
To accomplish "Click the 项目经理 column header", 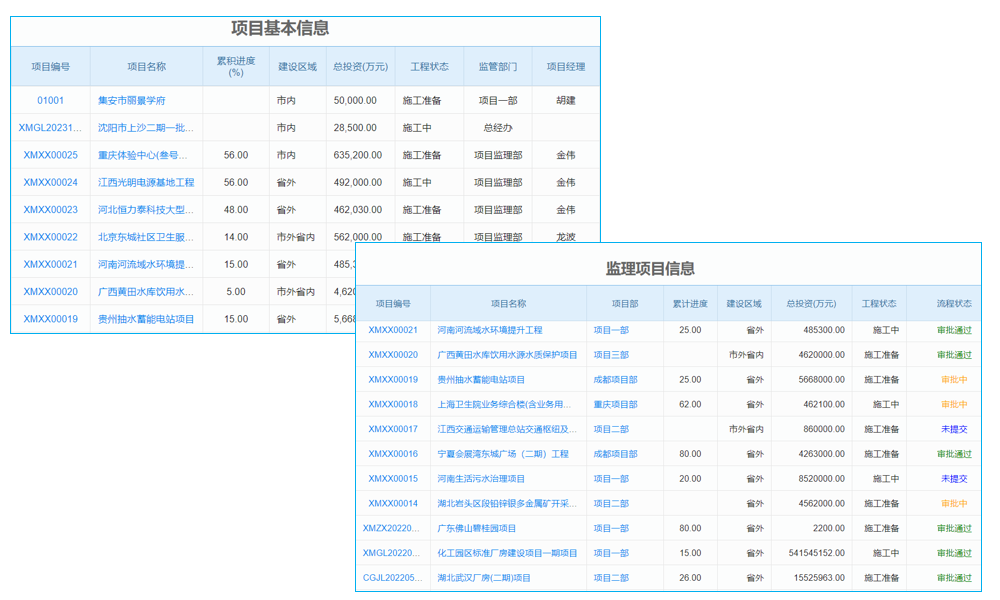I will 565,66.
